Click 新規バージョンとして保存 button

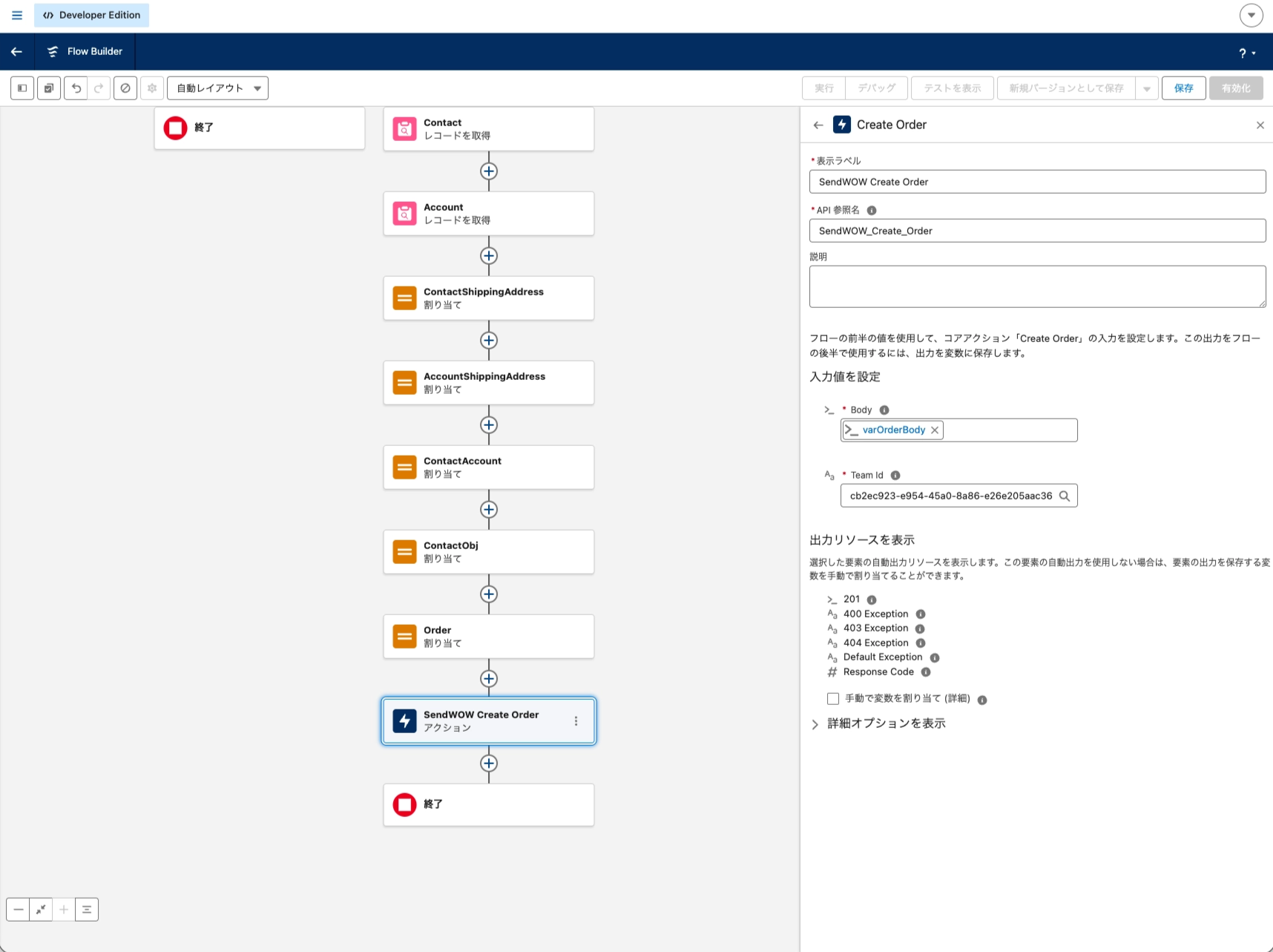click(1066, 88)
